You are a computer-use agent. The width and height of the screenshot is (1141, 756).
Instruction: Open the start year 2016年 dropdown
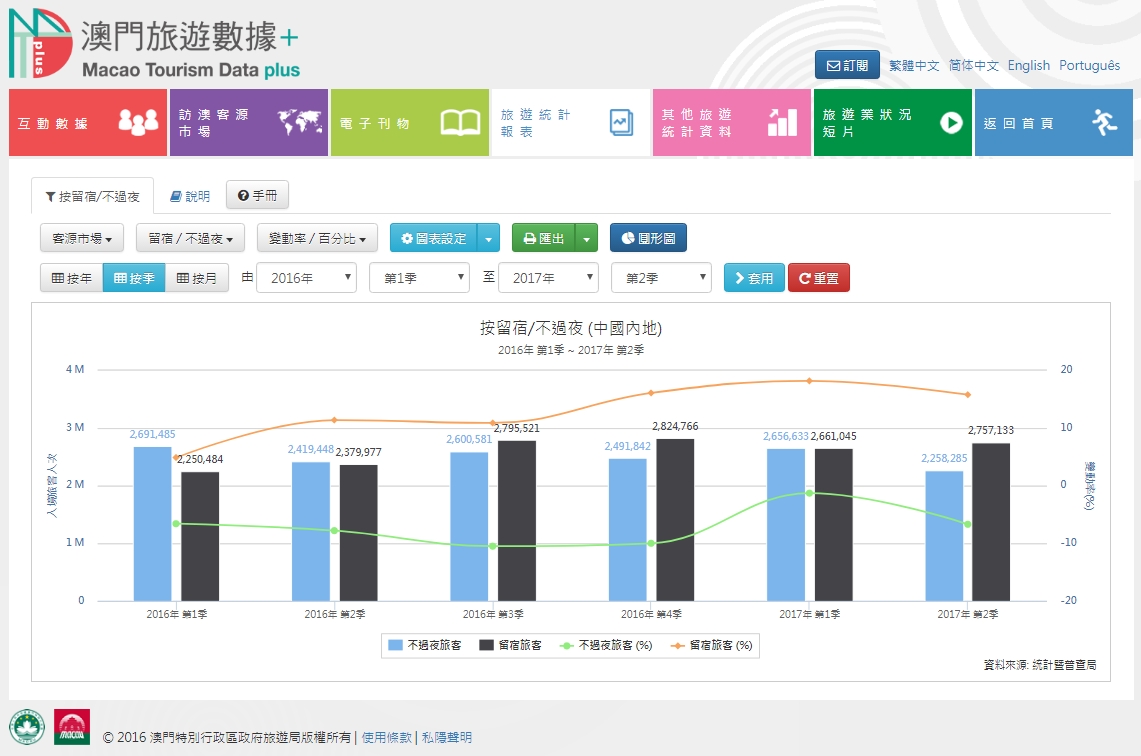(x=306, y=278)
